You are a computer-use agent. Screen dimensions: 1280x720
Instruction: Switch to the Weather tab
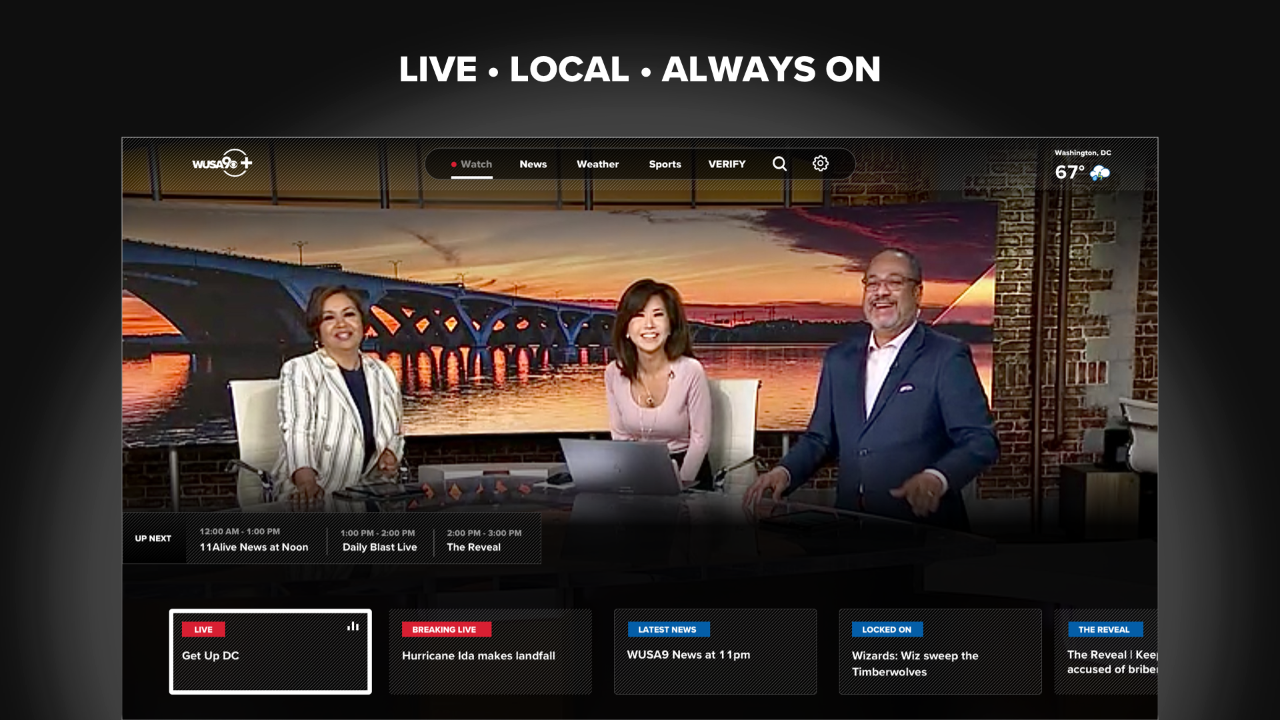597,164
